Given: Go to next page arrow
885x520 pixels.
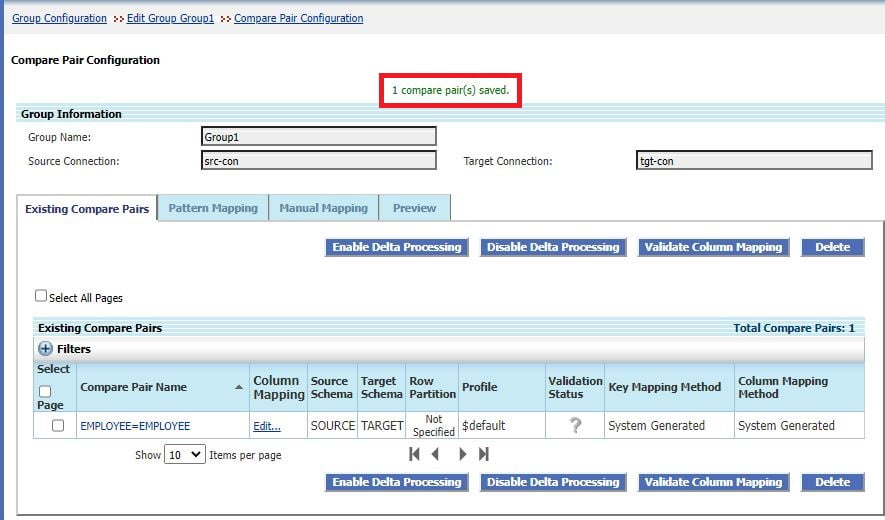Looking at the screenshot, I should [x=463, y=454].
